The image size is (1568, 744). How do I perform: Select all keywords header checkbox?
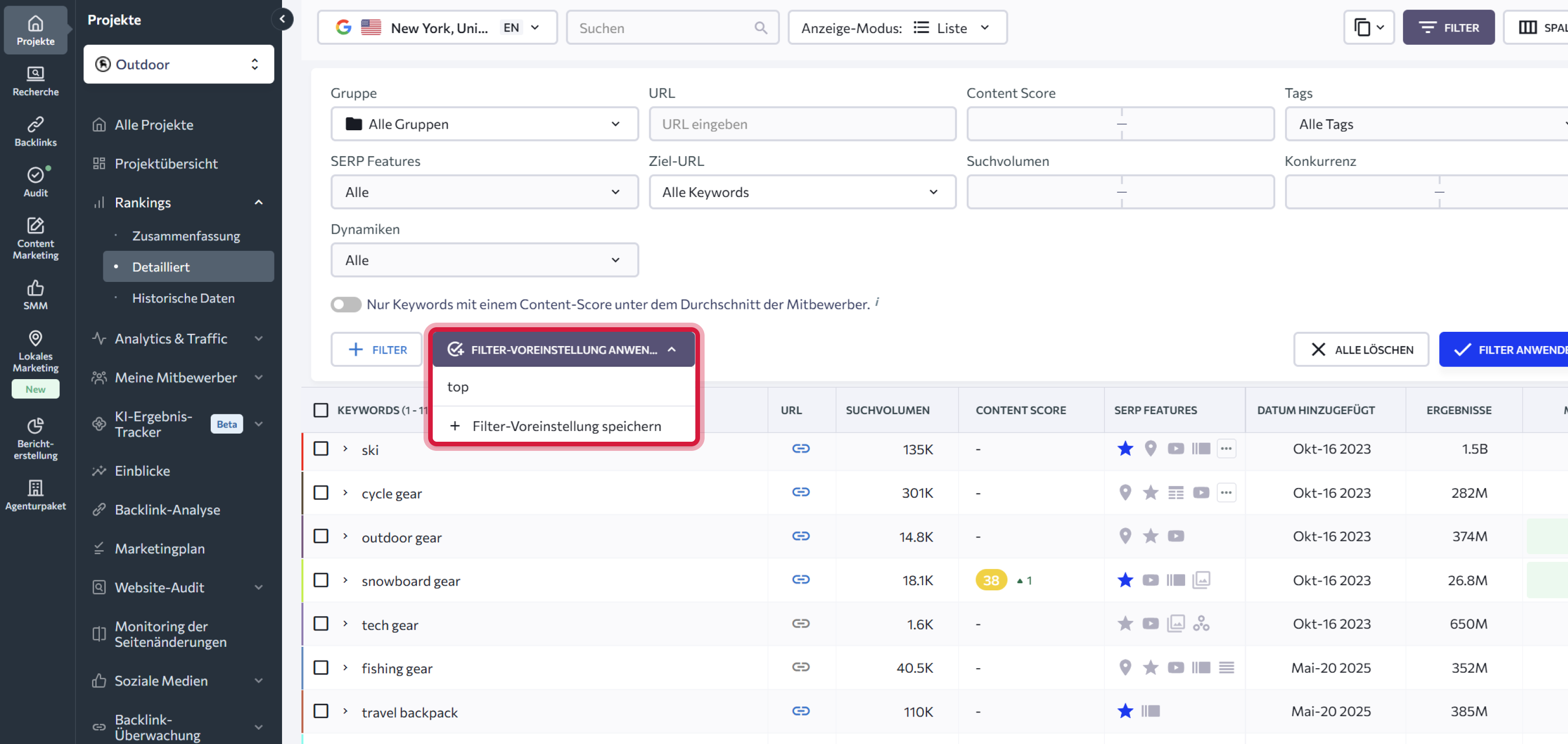tap(321, 410)
